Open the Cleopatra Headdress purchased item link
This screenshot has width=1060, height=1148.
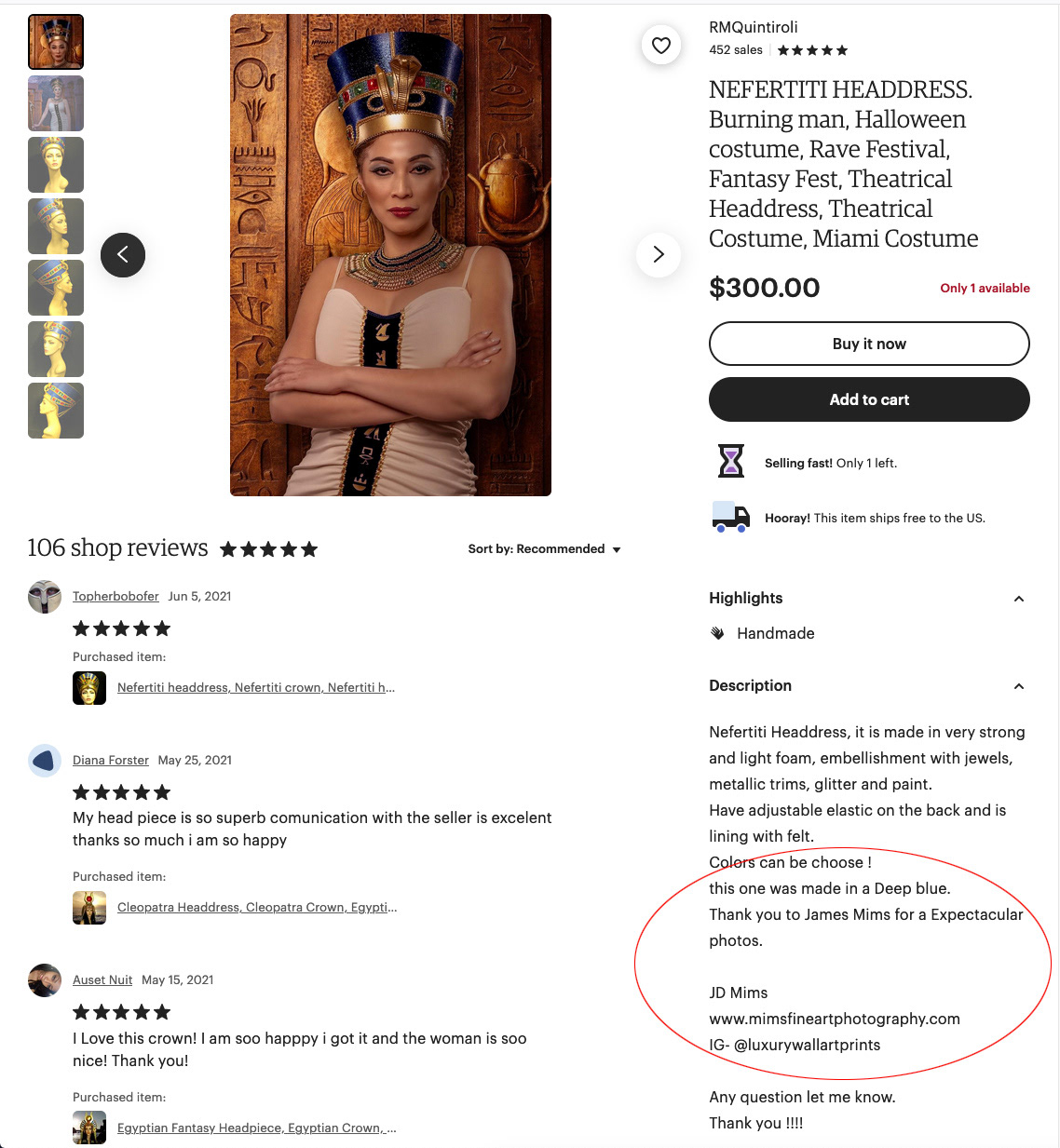257,907
